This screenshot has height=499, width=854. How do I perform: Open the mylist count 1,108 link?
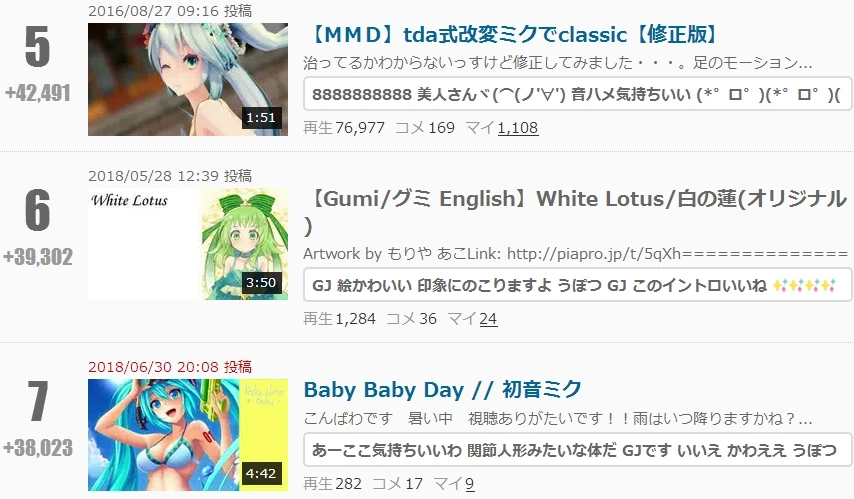(x=518, y=128)
